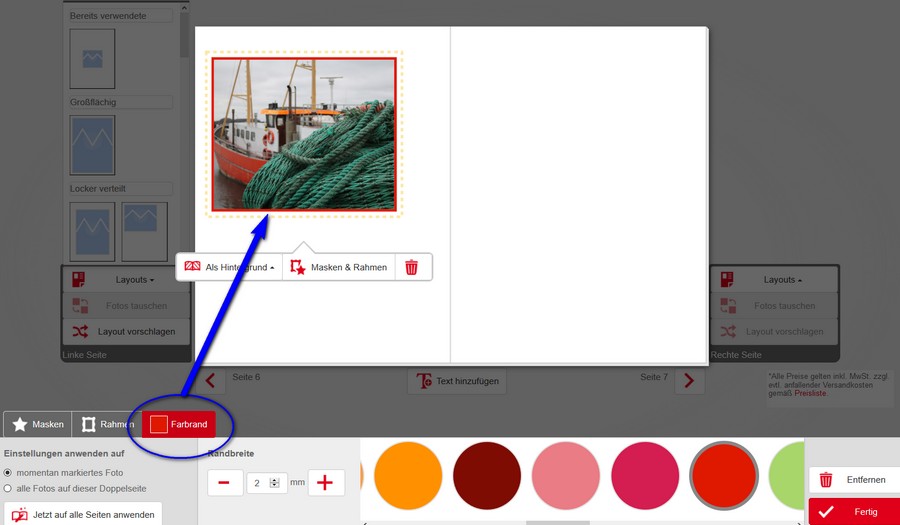The image size is (900, 525).
Task: Click the color swatches horizontal scrollbar
Action: click(557, 523)
